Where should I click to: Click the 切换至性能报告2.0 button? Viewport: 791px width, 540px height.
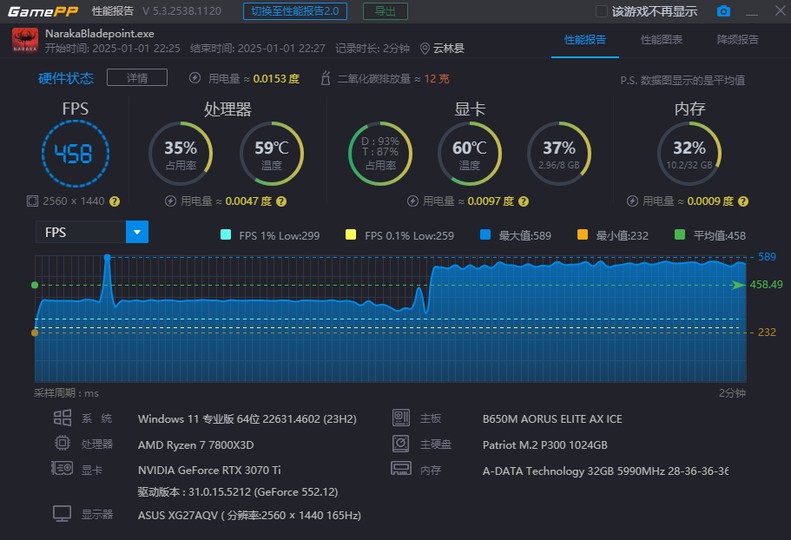tap(295, 11)
